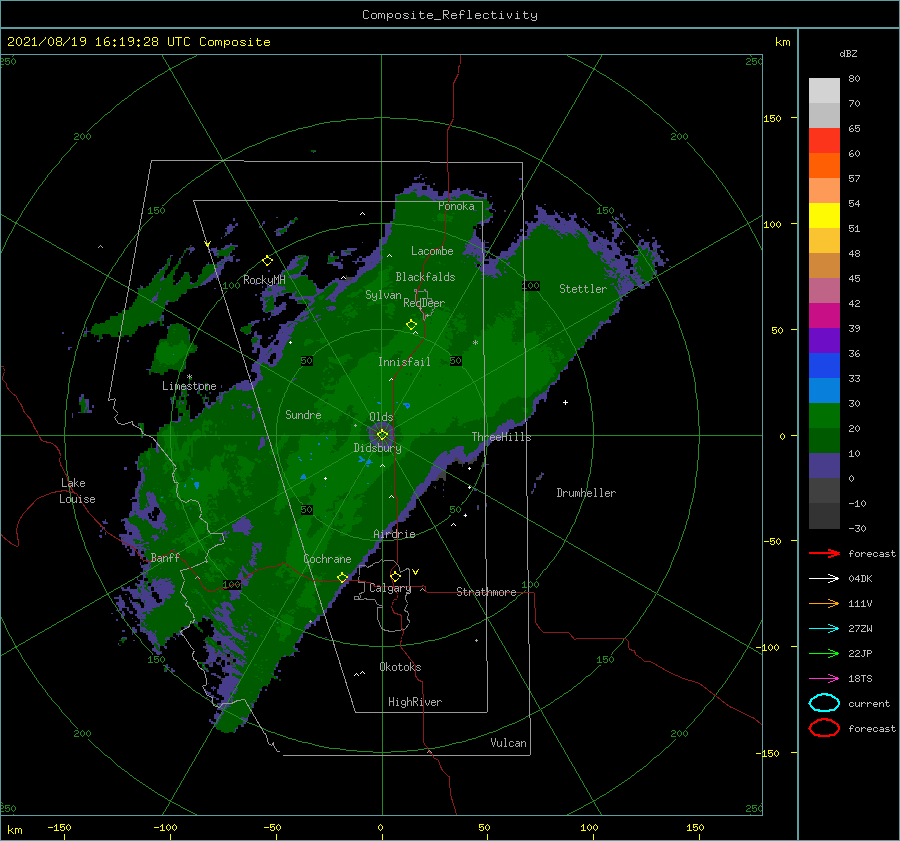Select the Didsbury map label
900x841 pixels.
click(378, 448)
